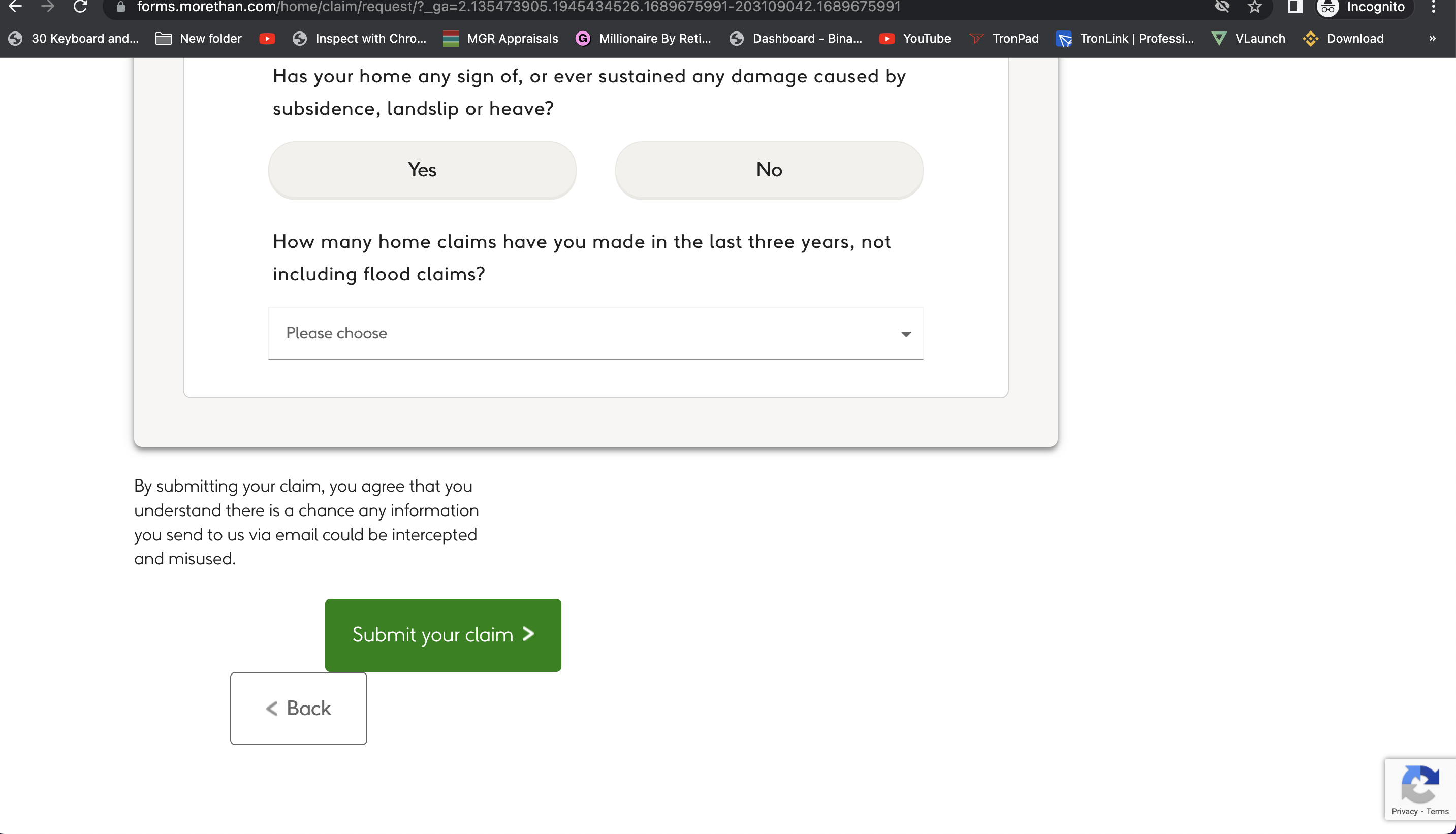Go to previous step with Back button
The image size is (1456, 834).
pos(298,708)
